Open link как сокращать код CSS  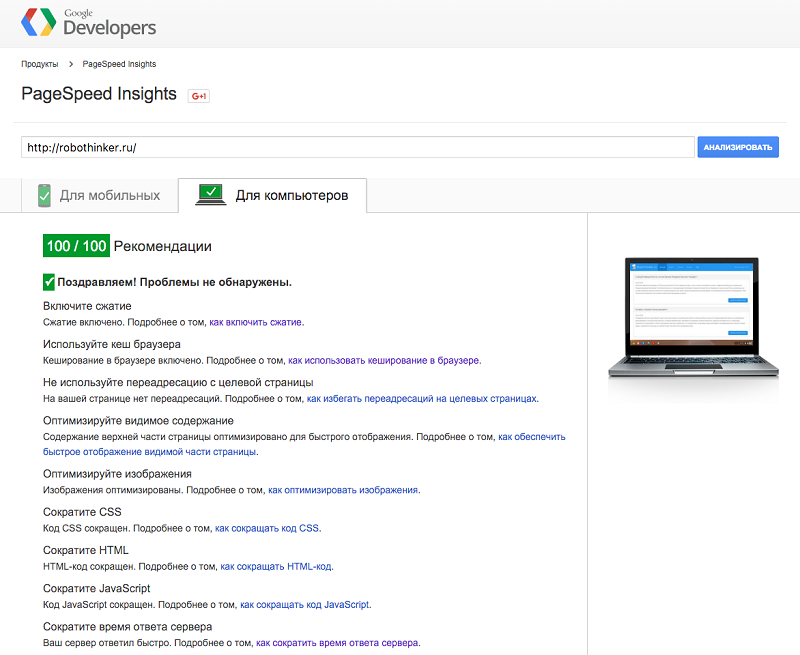point(267,528)
